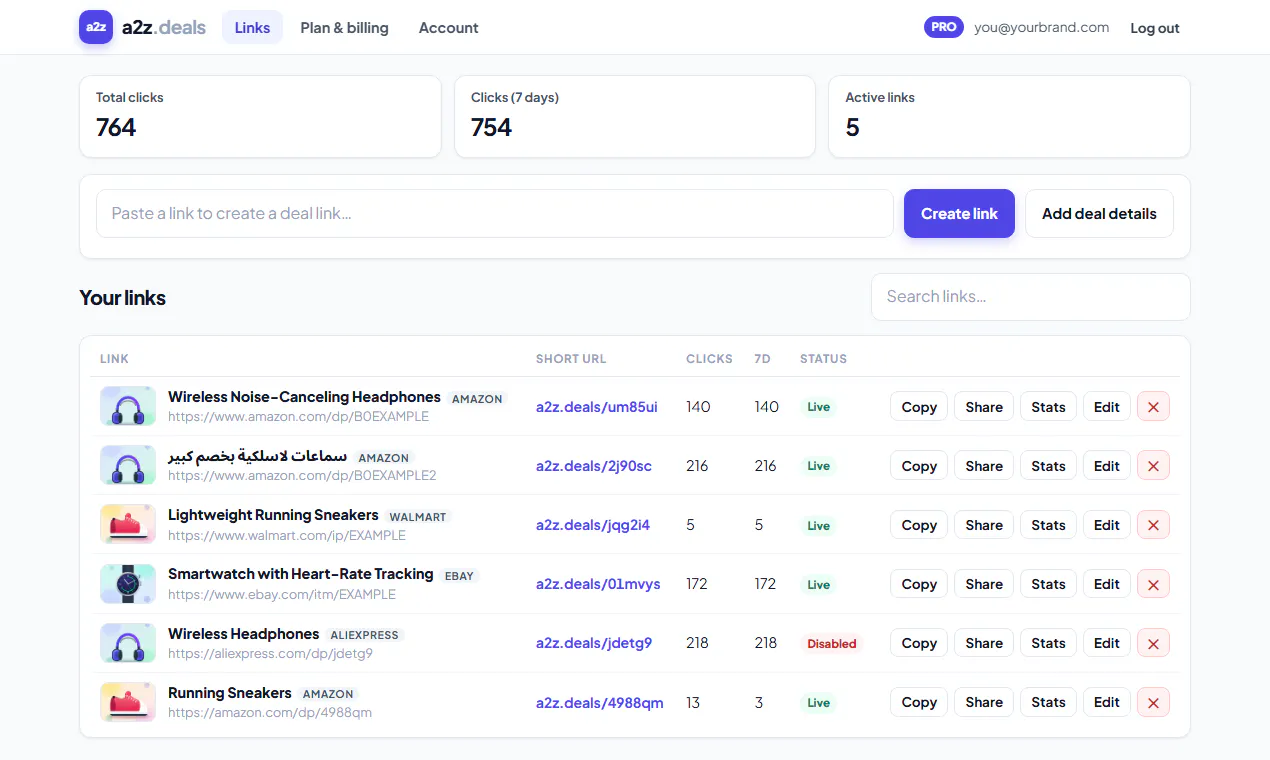This screenshot has width=1270, height=760.
Task: Click the Create link button
Action: tap(959, 213)
